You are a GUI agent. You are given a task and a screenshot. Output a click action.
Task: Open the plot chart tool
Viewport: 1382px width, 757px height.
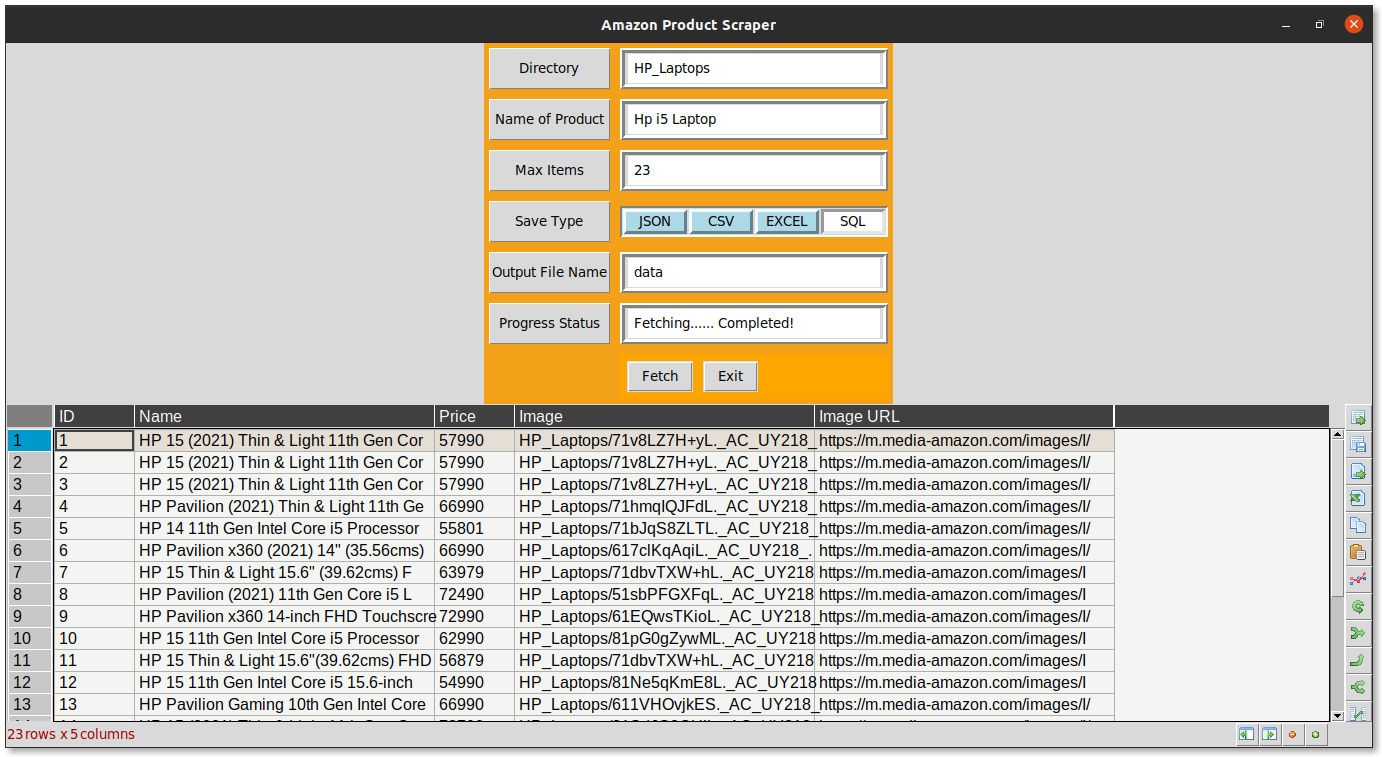click(x=1357, y=579)
